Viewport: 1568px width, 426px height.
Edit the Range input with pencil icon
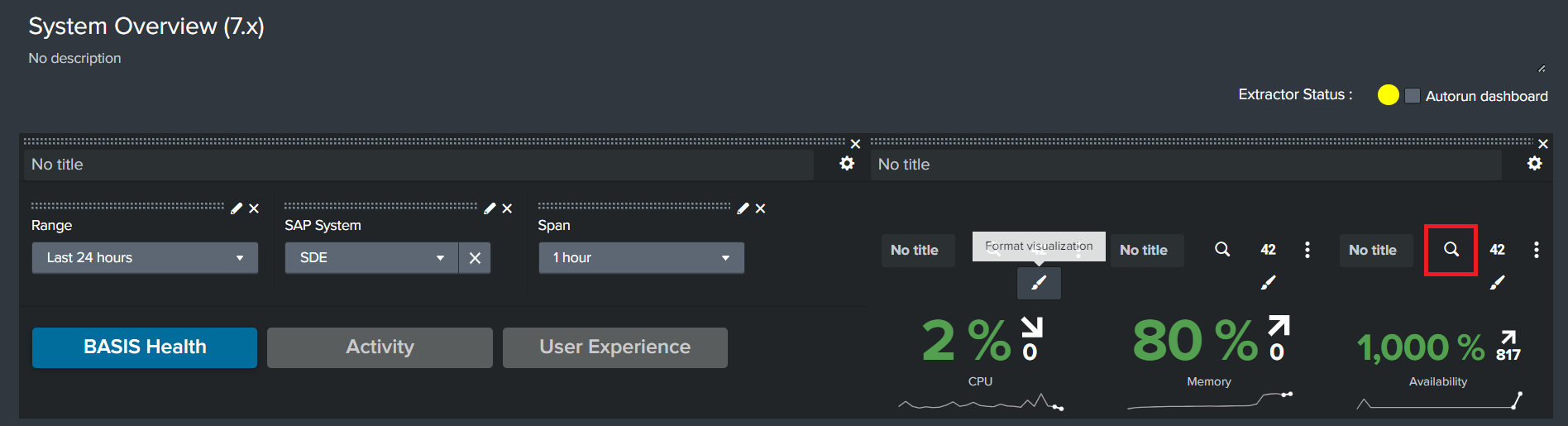[237, 208]
